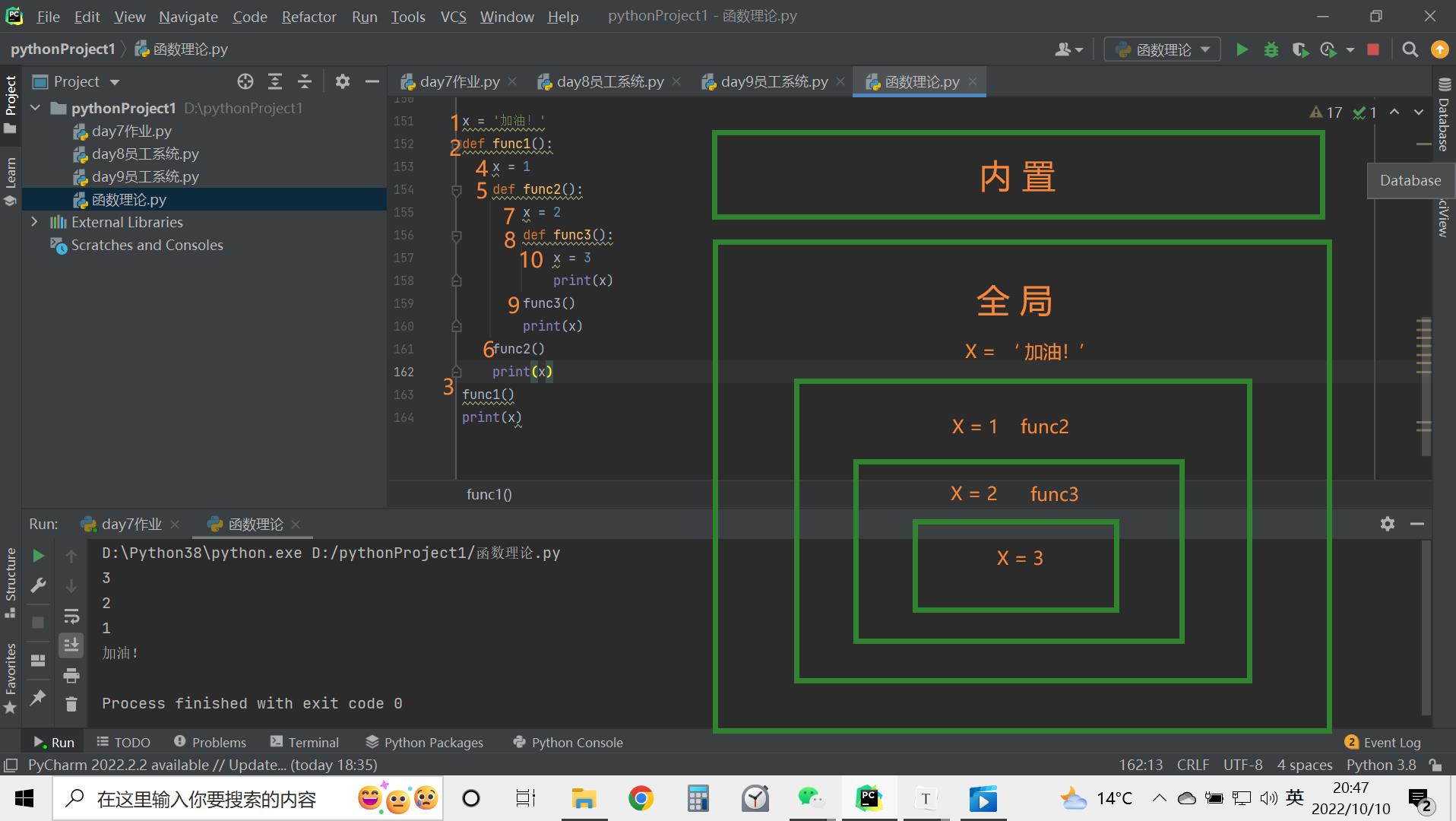The height and width of the screenshot is (821, 1456).
Task: Pin the Run tab
Action: point(38,697)
